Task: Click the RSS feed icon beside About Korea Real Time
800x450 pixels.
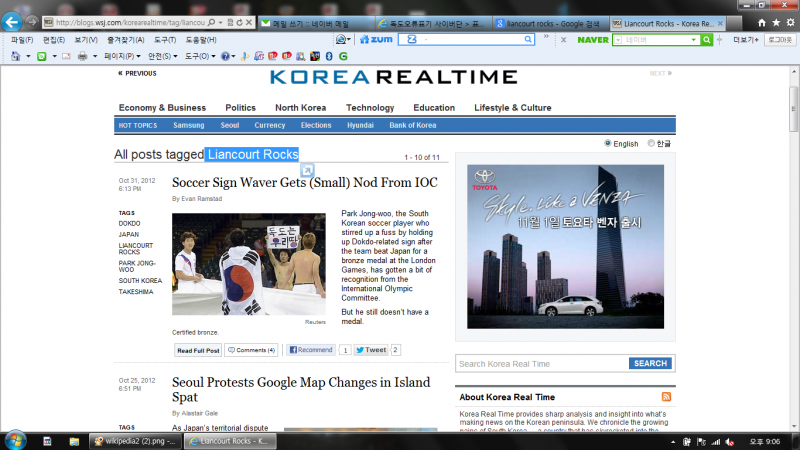Action: (x=666, y=397)
